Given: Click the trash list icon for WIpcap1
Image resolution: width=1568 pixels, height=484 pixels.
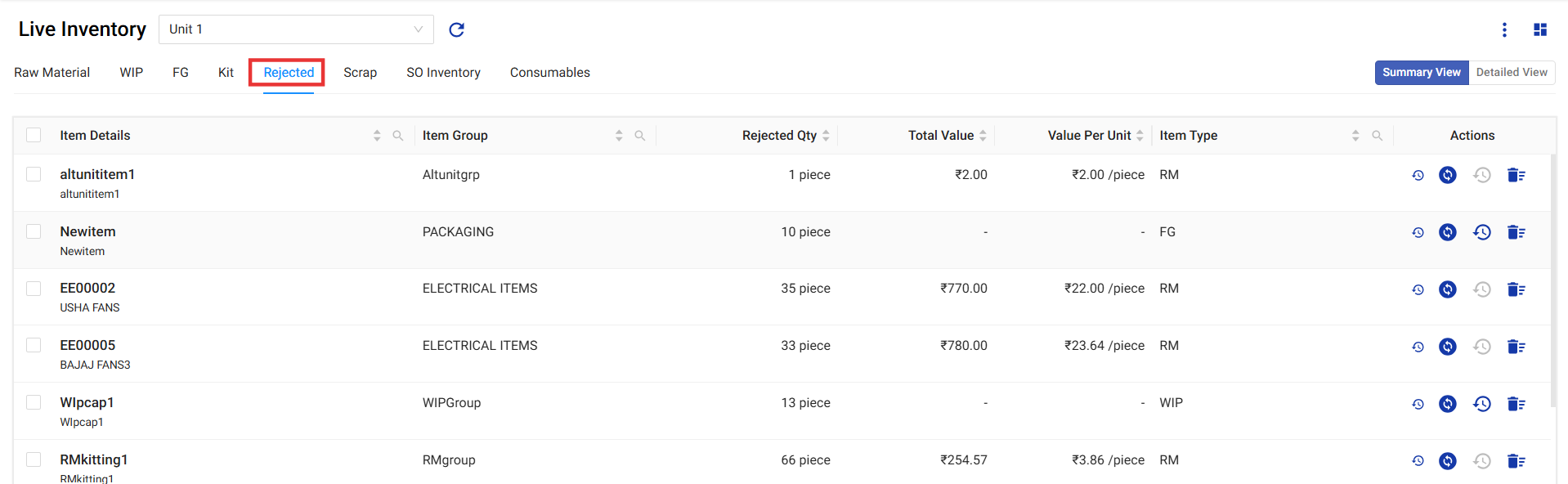Looking at the screenshot, I should tap(1516, 404).
